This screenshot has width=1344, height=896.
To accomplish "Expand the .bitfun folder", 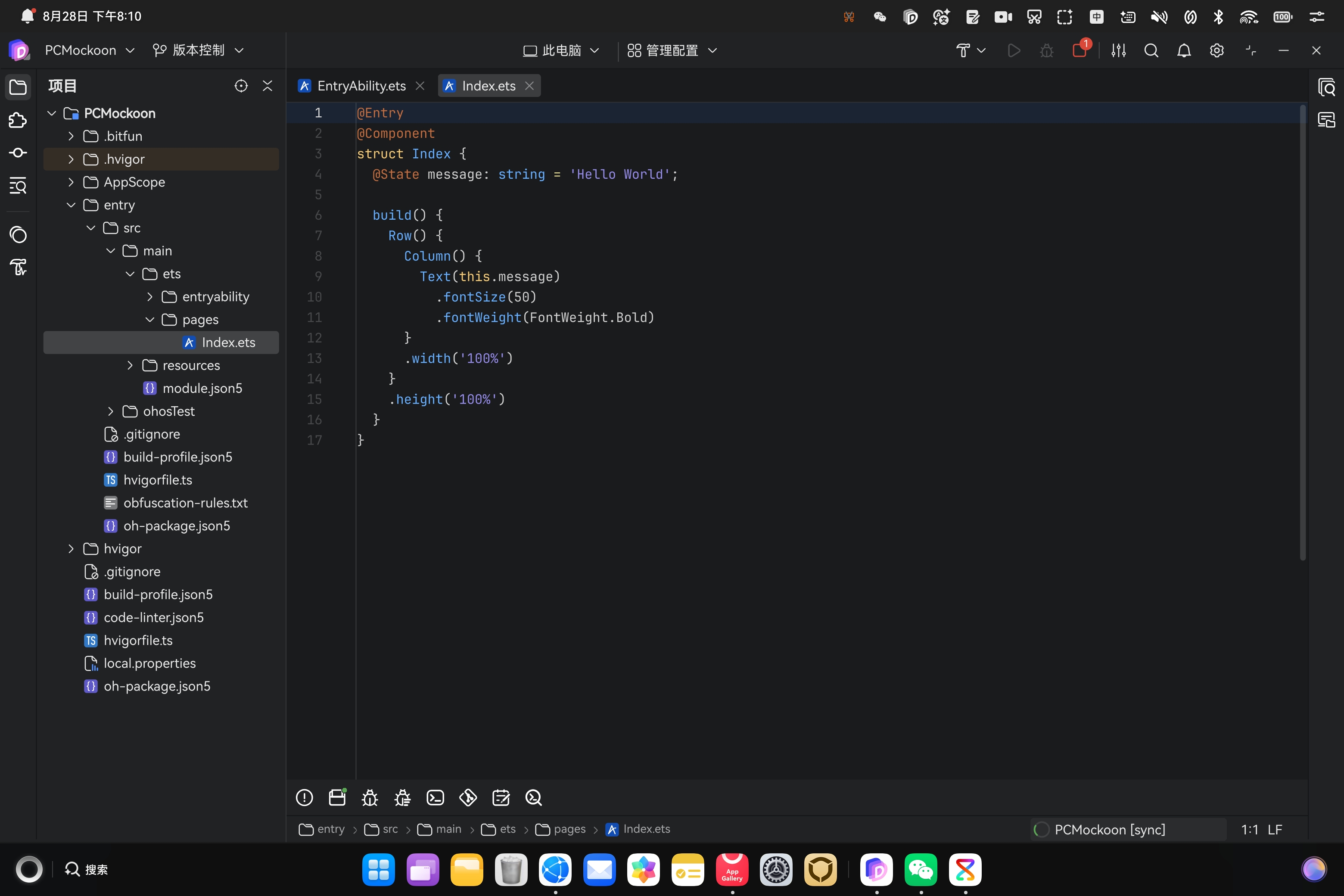I will click(71, 136).
